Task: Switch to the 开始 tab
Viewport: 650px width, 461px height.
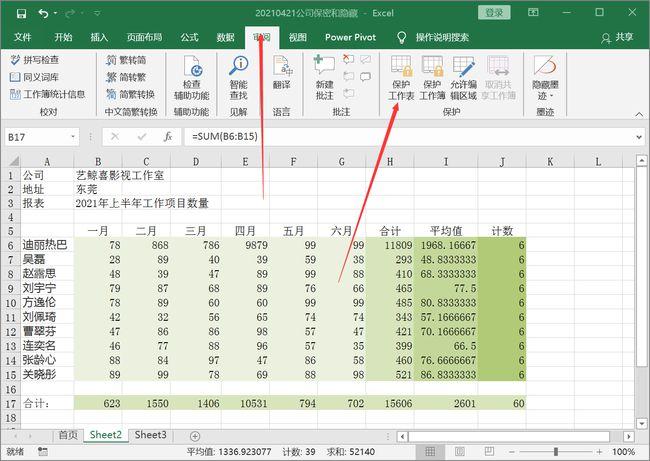Action: [63, 37]
